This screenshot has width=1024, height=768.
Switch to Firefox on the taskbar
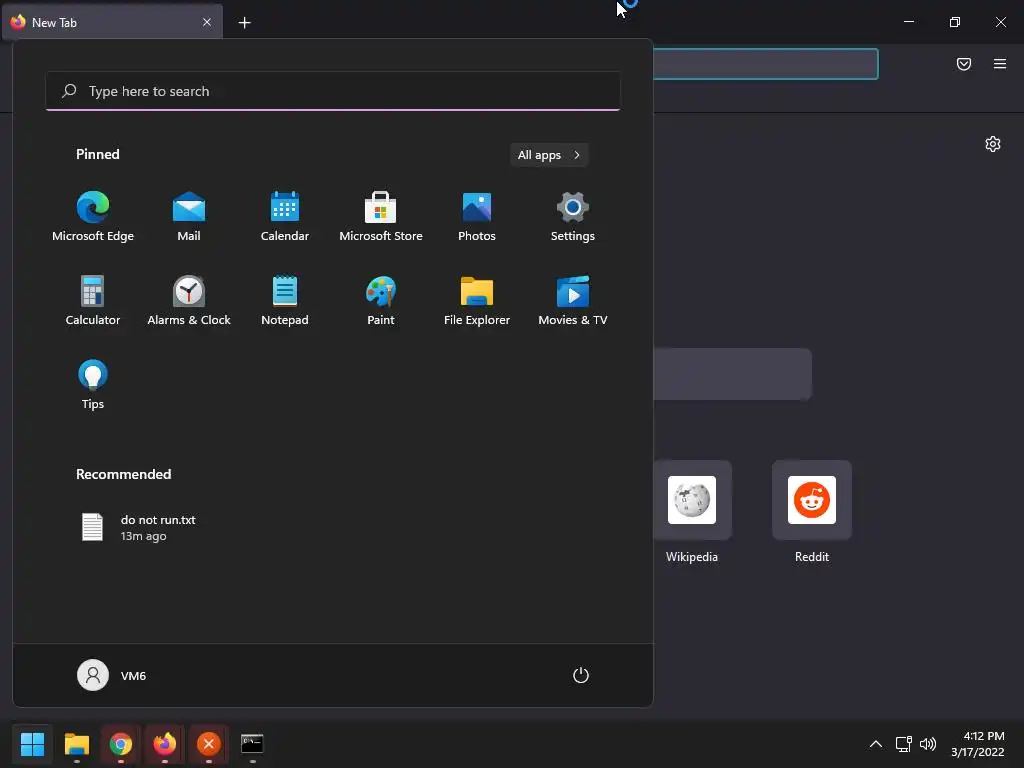pyautogui.click(x=165, y=744)
